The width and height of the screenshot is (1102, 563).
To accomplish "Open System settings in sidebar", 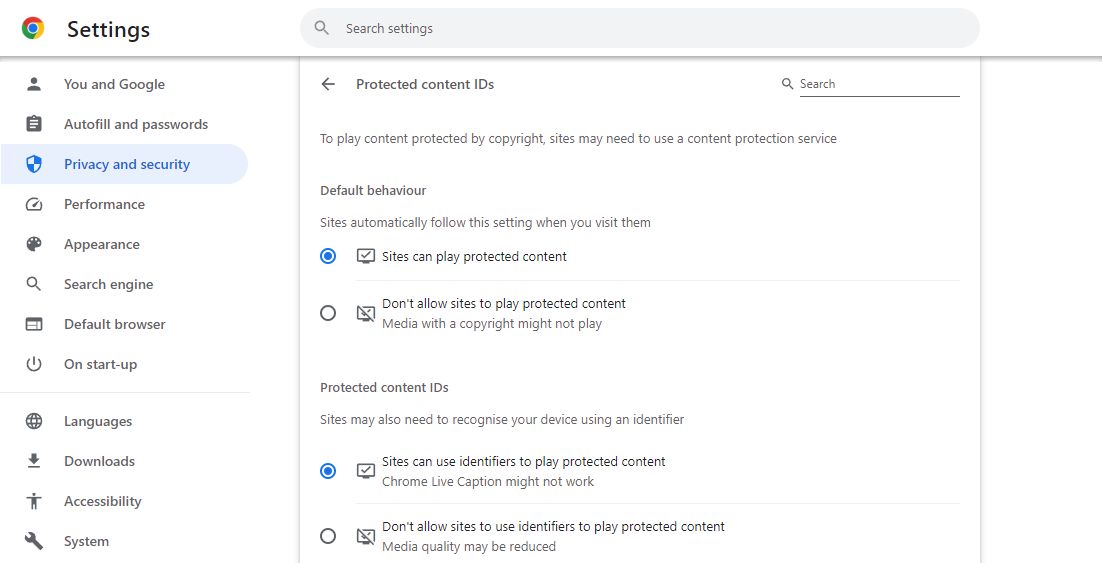I will [86, 541].
